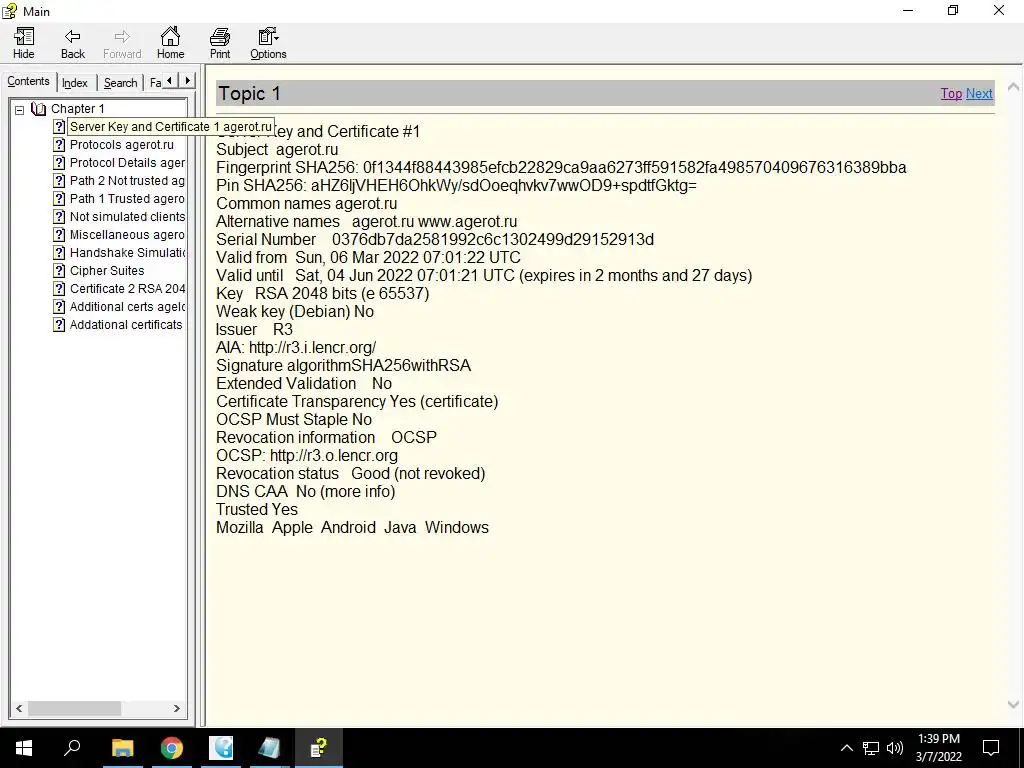Open Path 1 Trusted topic
The width and height of the screenshot is (1024, 768).
(127, 199)
